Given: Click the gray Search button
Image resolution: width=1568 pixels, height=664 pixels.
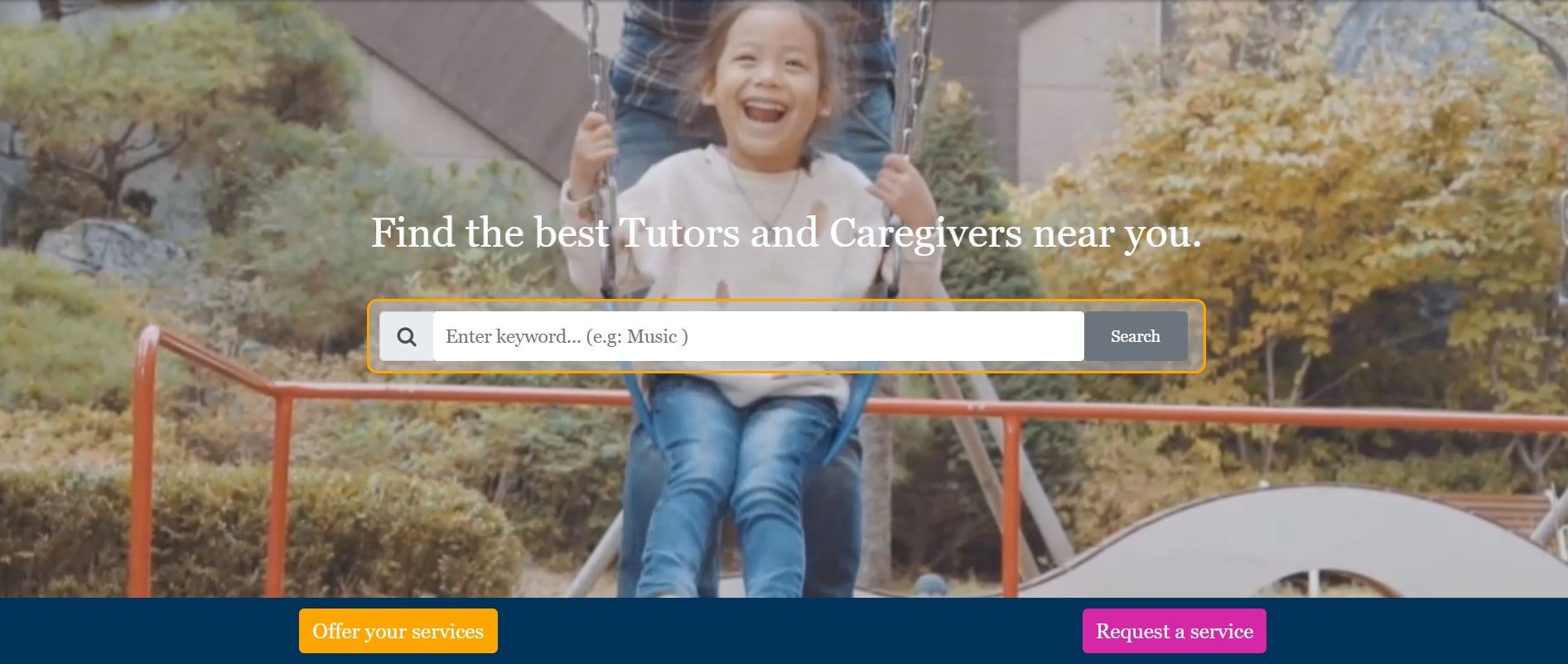Looking at the screenshot, I should [1135, 336].
